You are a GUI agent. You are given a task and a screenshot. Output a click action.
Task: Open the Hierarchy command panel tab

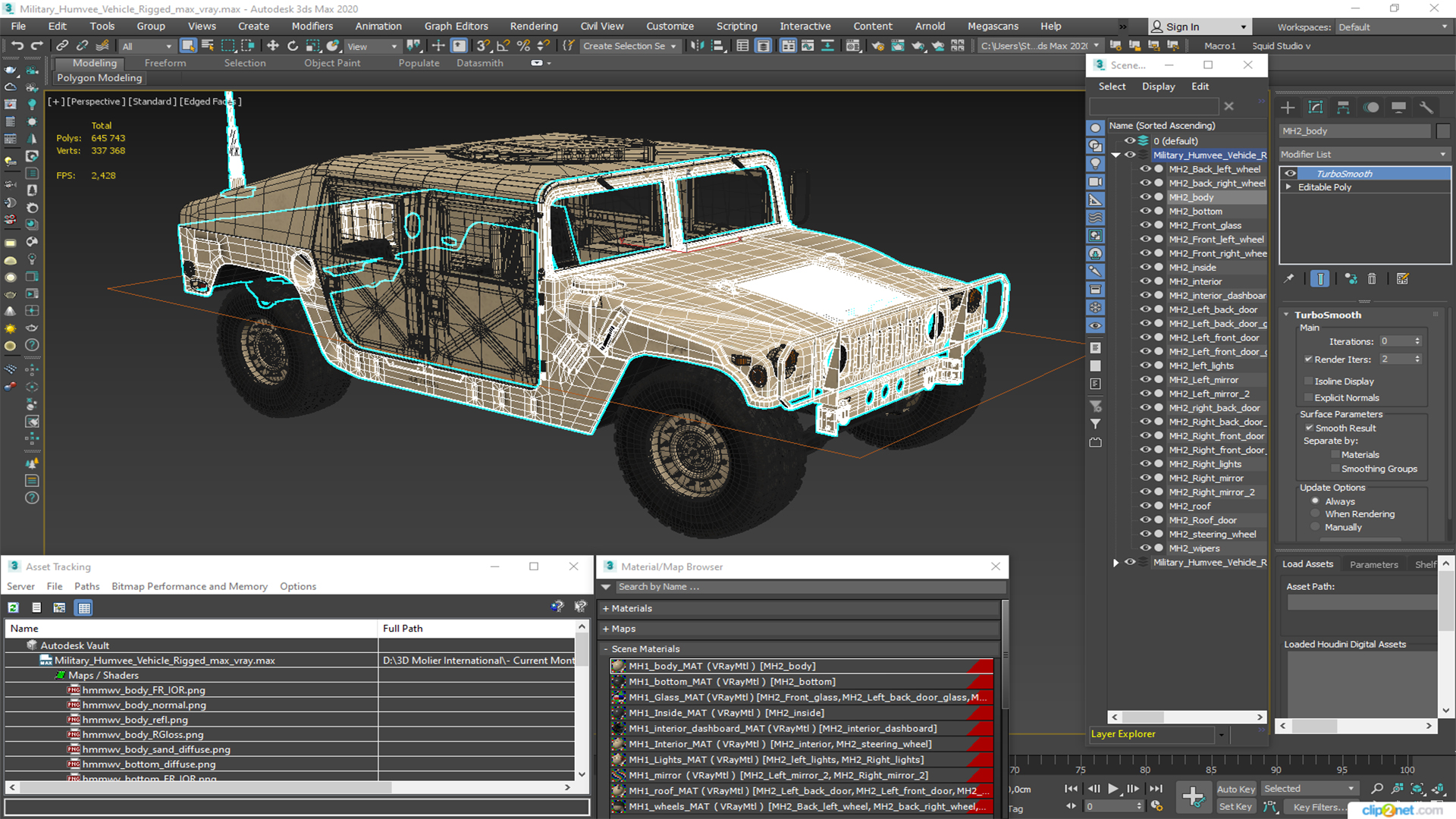click(x=1343, y=108)
